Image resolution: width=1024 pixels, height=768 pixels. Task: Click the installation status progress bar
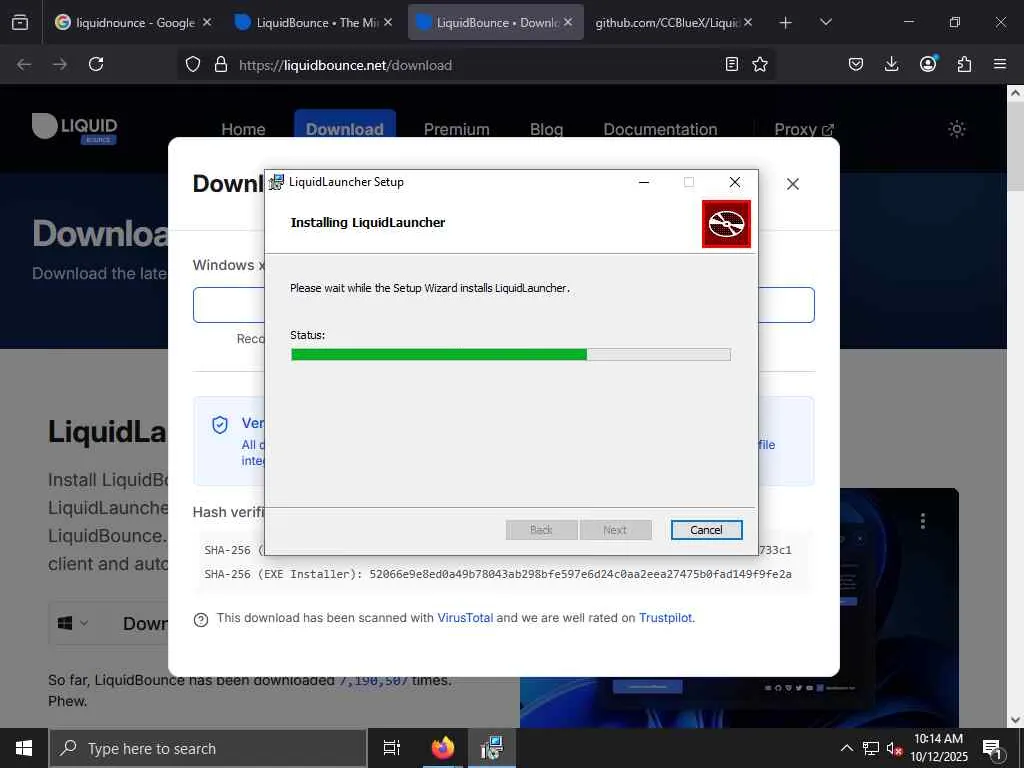tap(511, 355)
